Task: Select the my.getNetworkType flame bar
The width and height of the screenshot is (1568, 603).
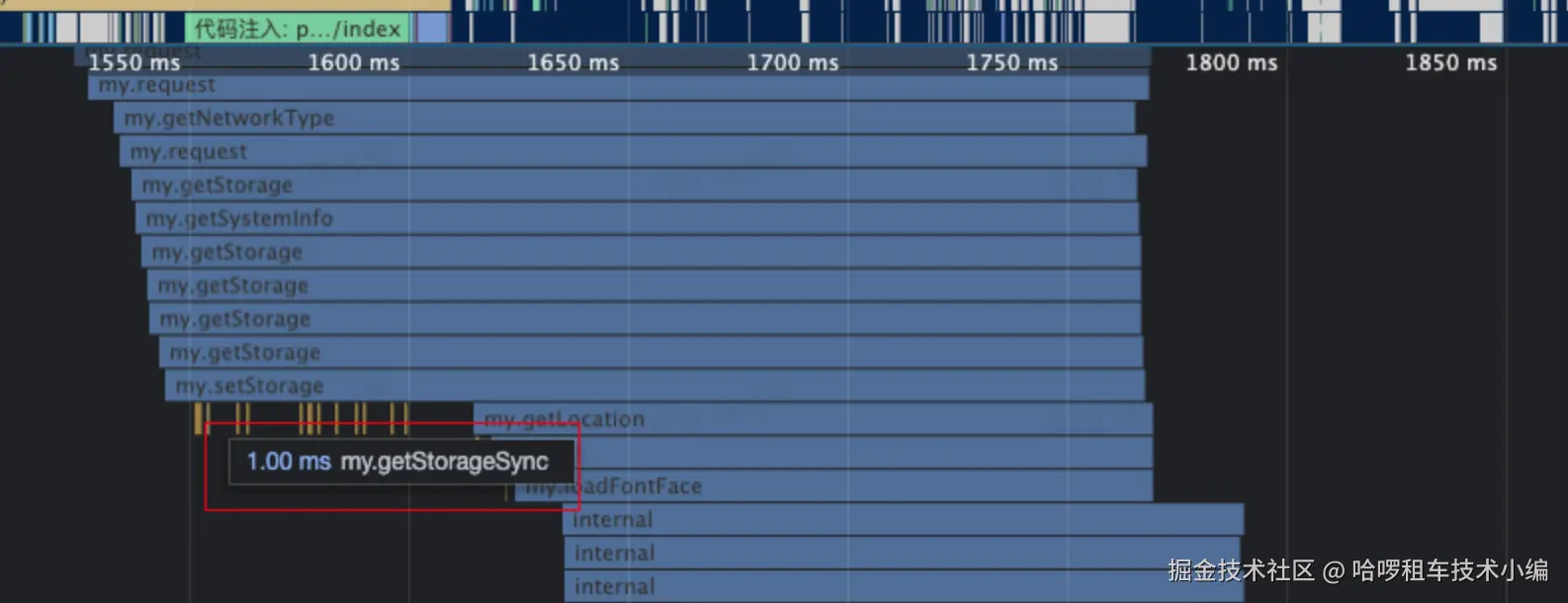Action: click(x=624, y=119)
